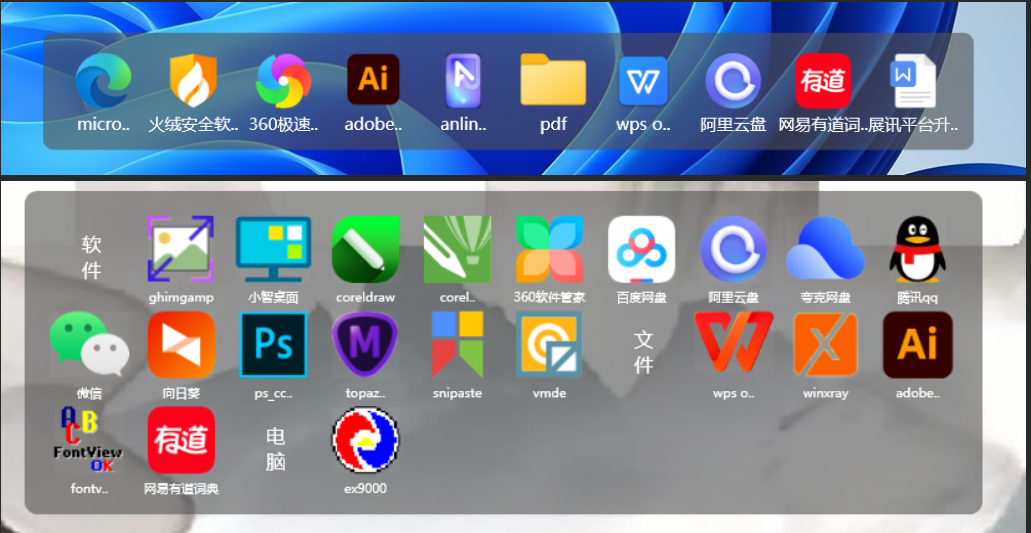Screen dimensions: 1031x533
Task: Open the vmde icon
Action: (x=550, y=345)
